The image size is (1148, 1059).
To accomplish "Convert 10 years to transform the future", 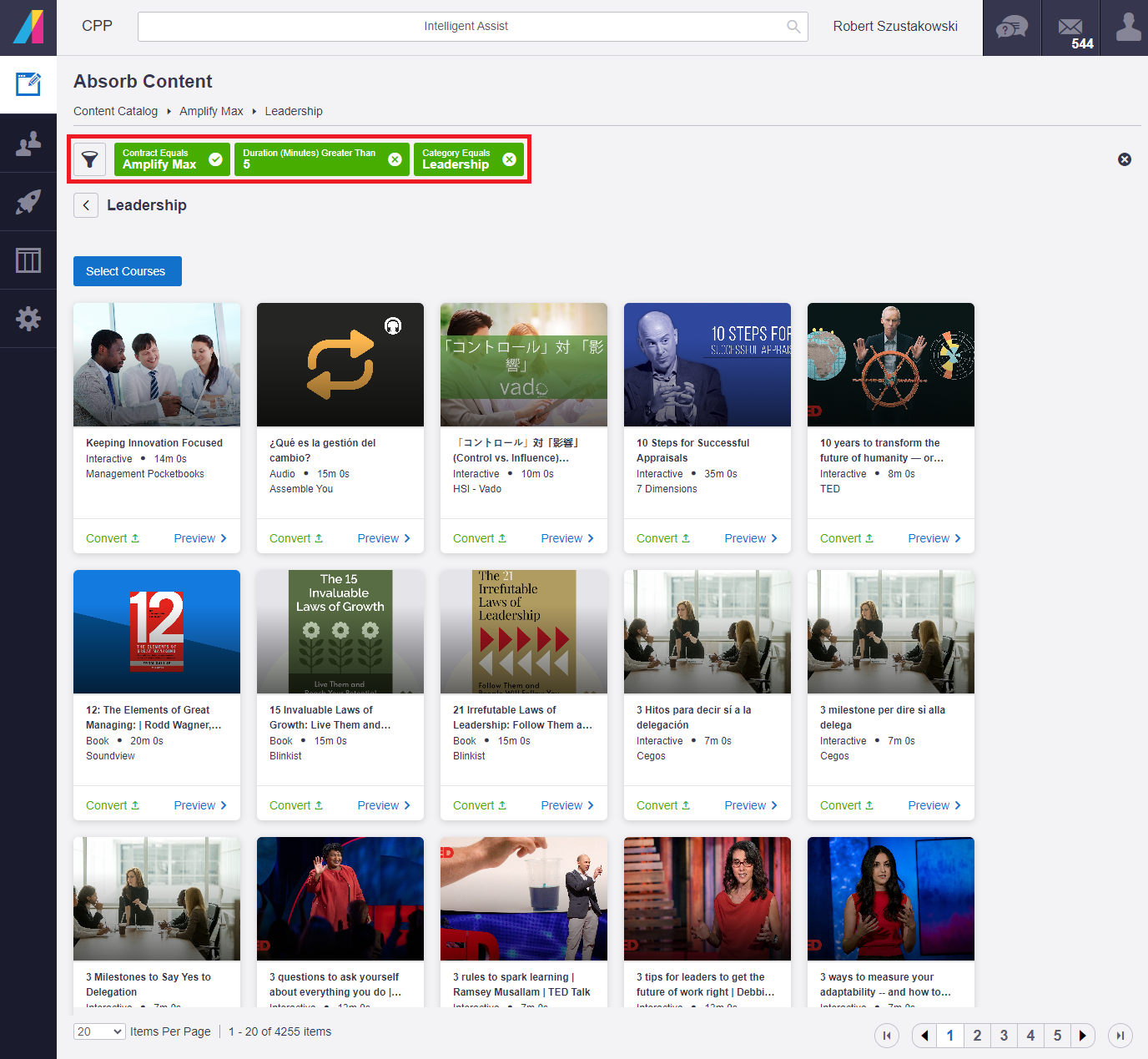I will 847,538.
